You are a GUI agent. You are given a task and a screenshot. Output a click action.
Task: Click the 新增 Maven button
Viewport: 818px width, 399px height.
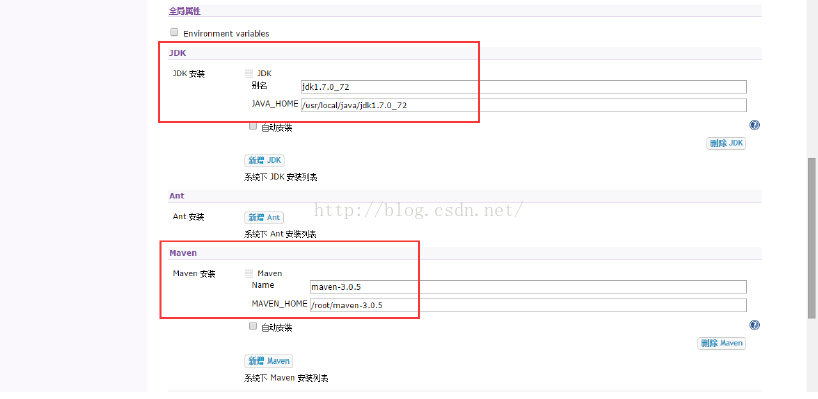pos(269,360)
